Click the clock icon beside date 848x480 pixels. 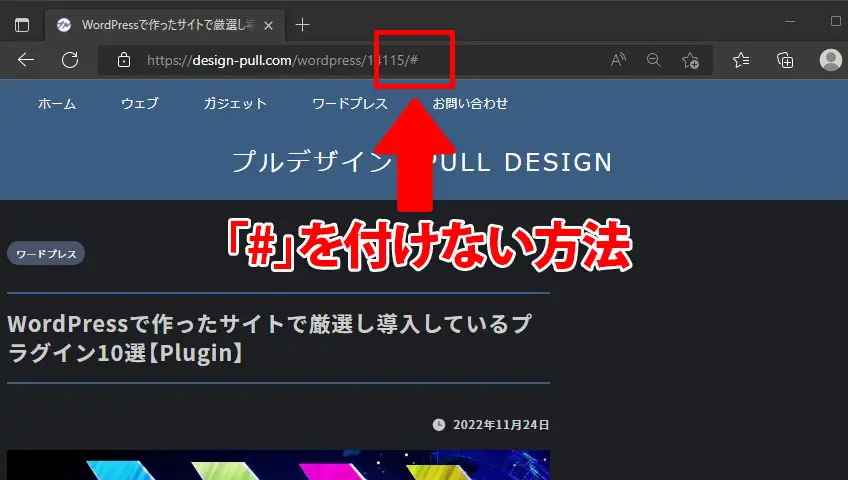[x=439, y=425]
